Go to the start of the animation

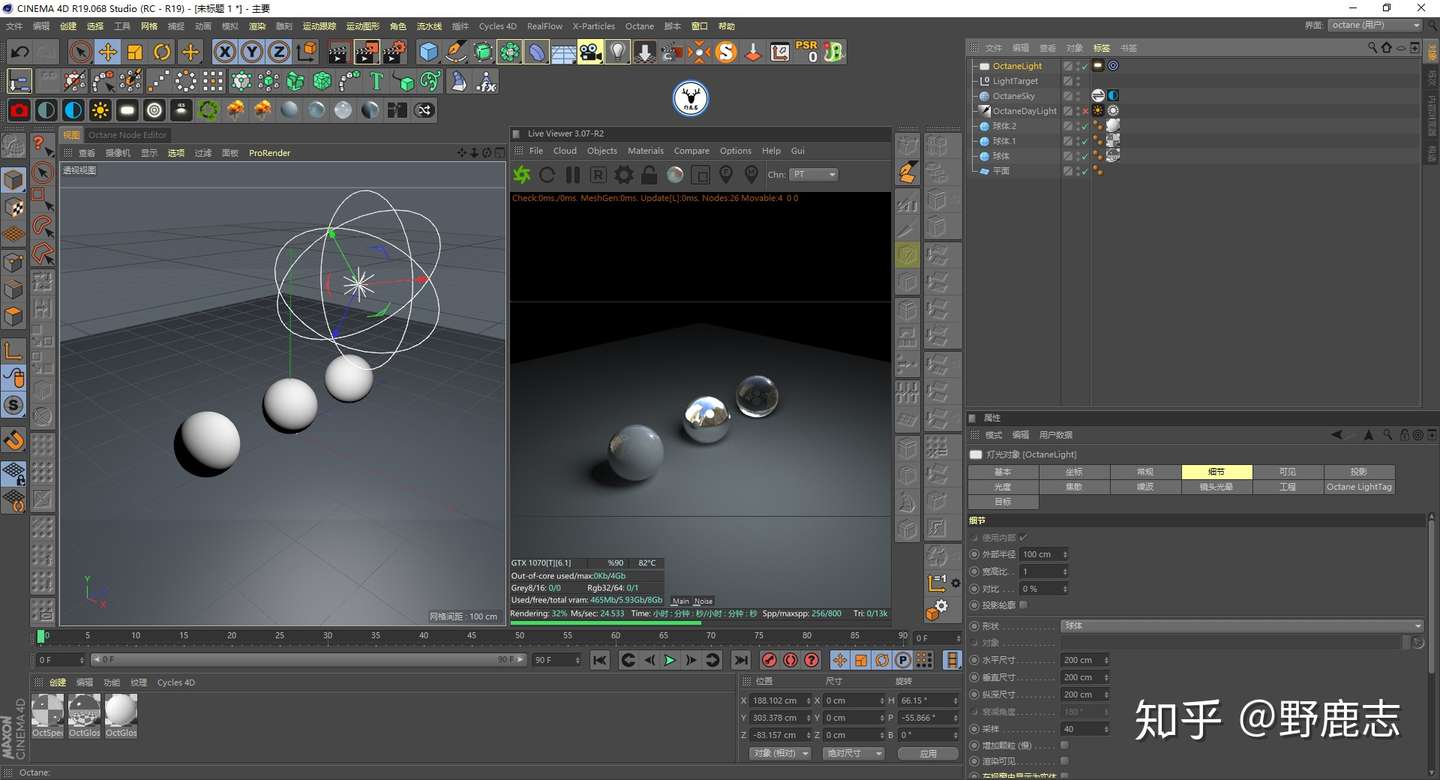click(x=599, y=660)
